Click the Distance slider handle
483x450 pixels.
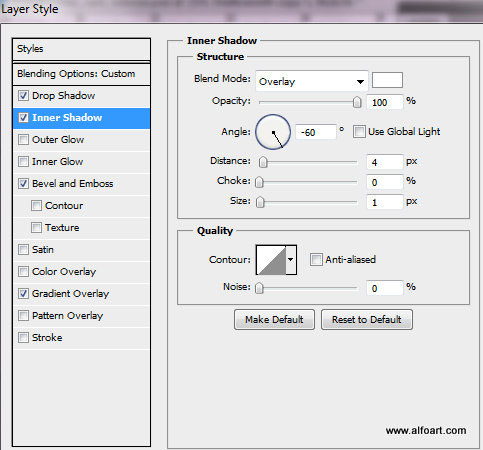point(263,162)
